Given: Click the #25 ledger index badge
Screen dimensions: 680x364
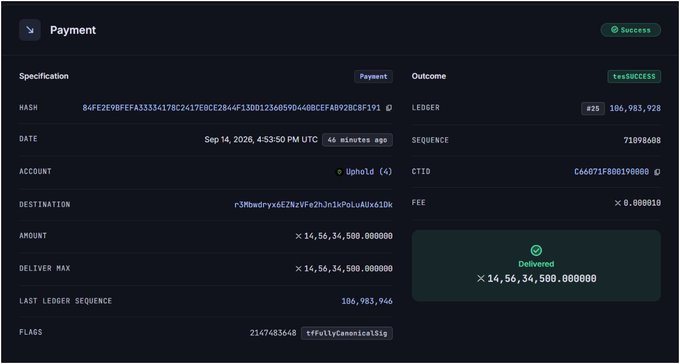Looking at the screenshot, I should [x=593, y=108].
